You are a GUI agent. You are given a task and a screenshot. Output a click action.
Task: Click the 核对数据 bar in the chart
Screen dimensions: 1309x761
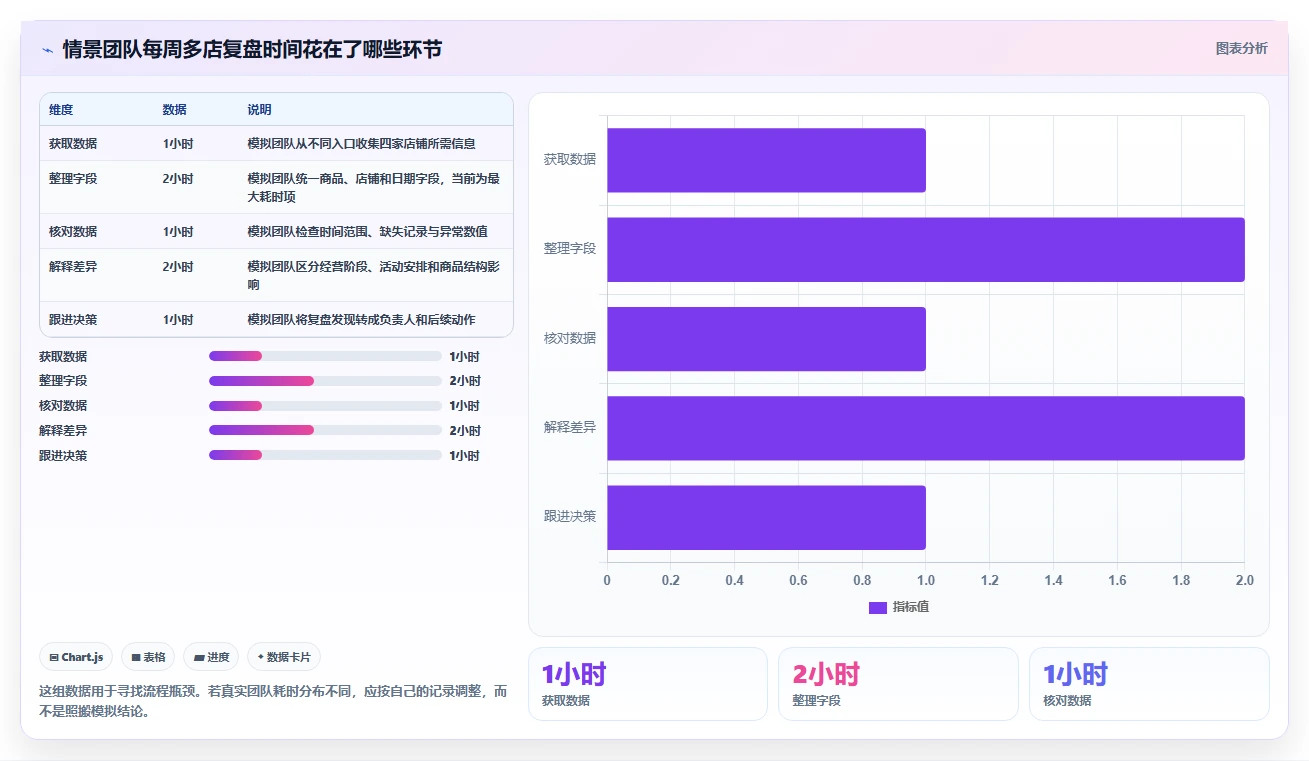click(766, 339)
